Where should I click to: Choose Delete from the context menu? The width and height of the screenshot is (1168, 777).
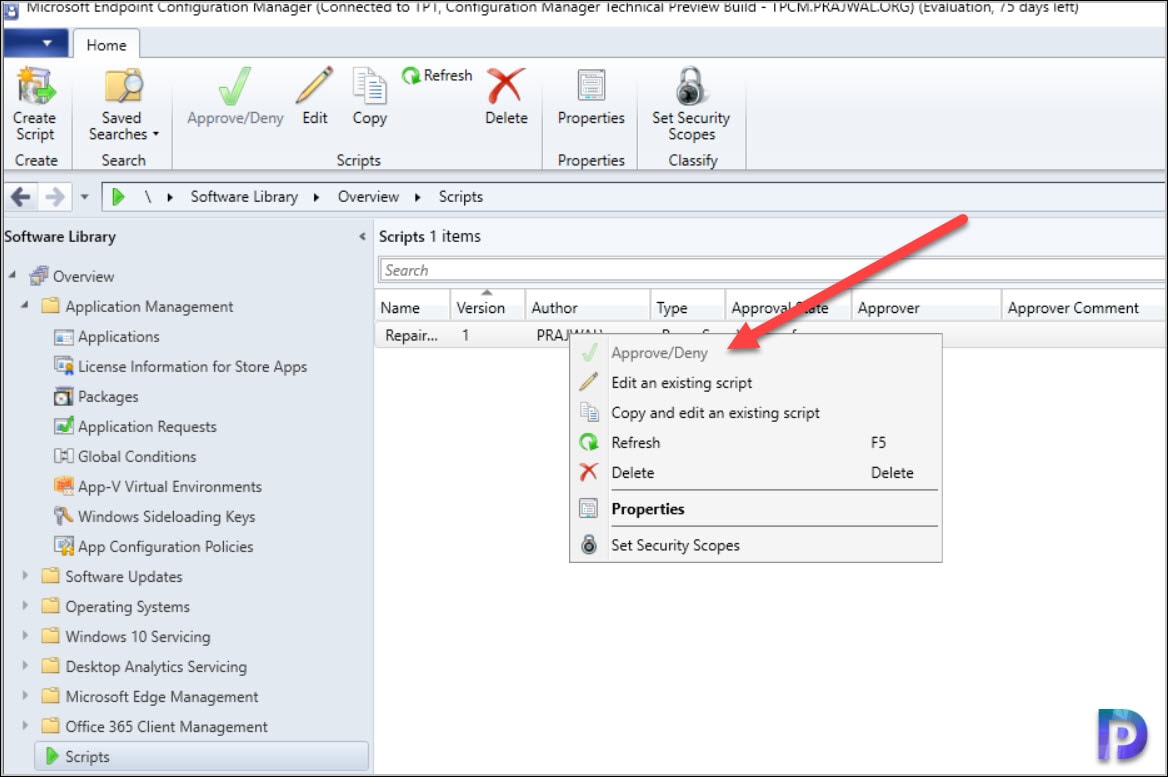click(x=755, y=472)
